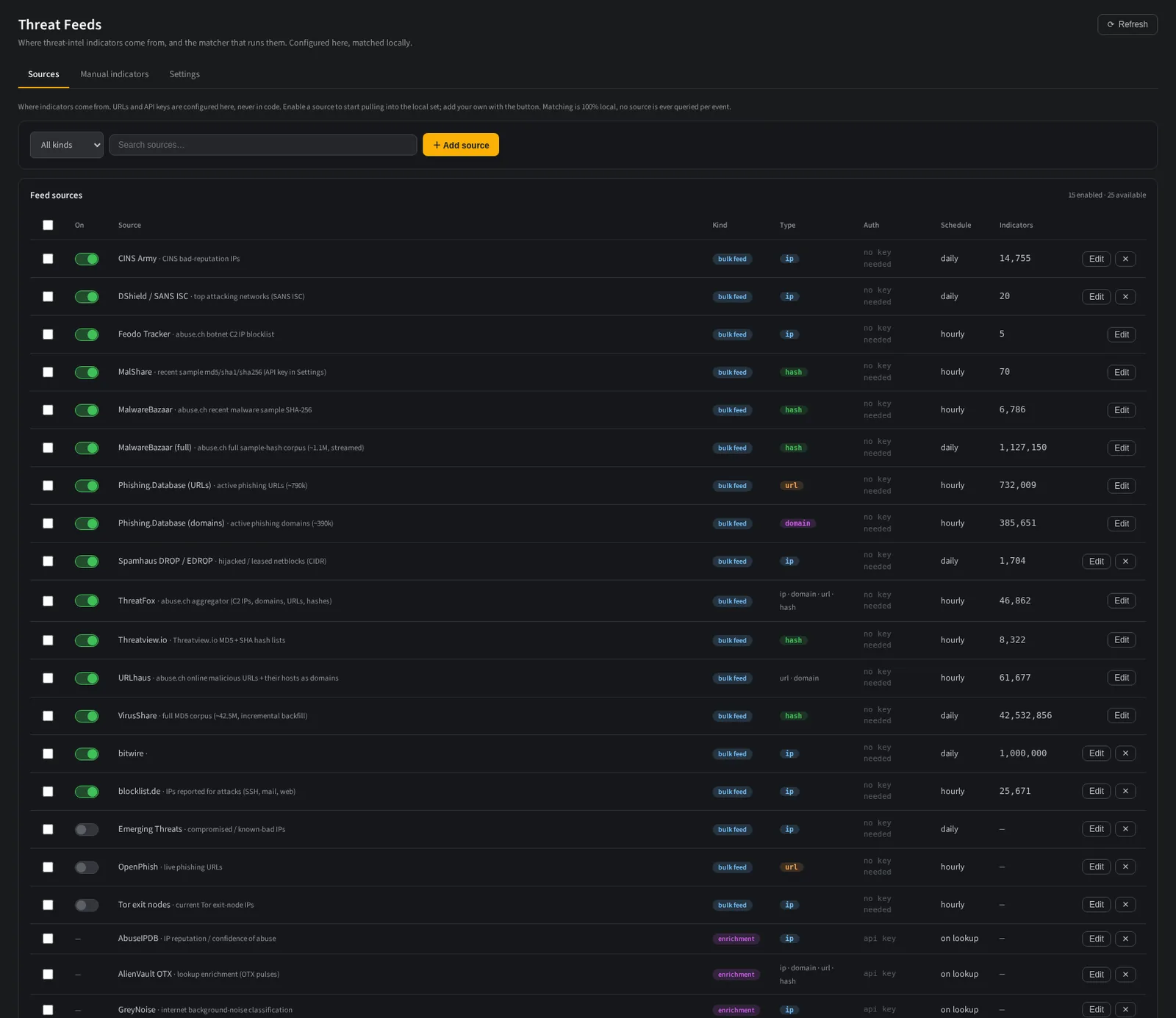Viewport: 1176px width, 1018px height.
Task: Edit the Feodo Tracker source
Action: [1121, 334]
